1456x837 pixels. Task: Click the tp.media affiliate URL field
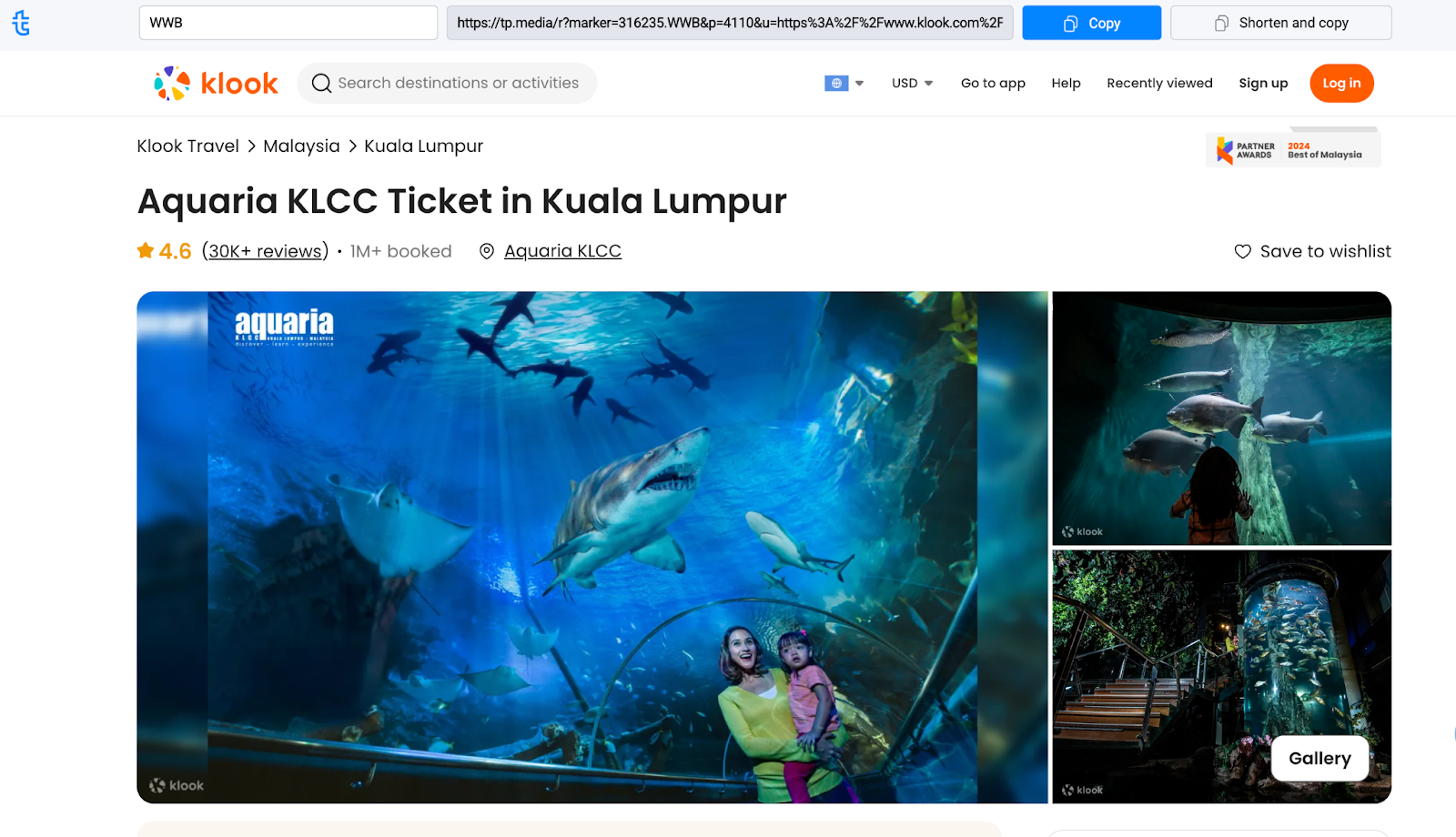(x=730, y=23)
